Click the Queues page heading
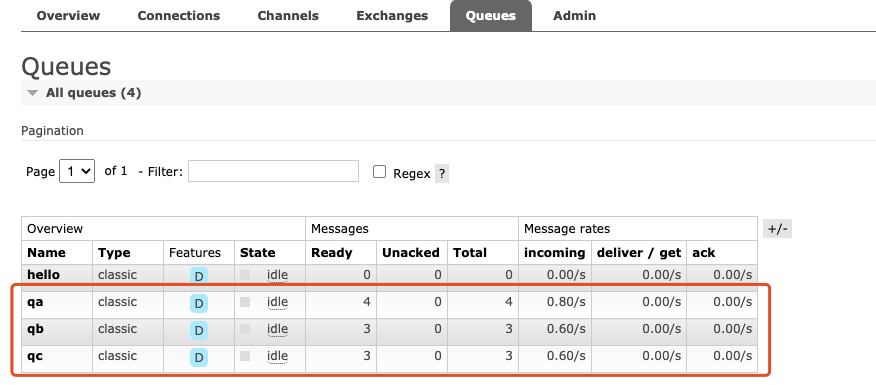 click(66, 66)
